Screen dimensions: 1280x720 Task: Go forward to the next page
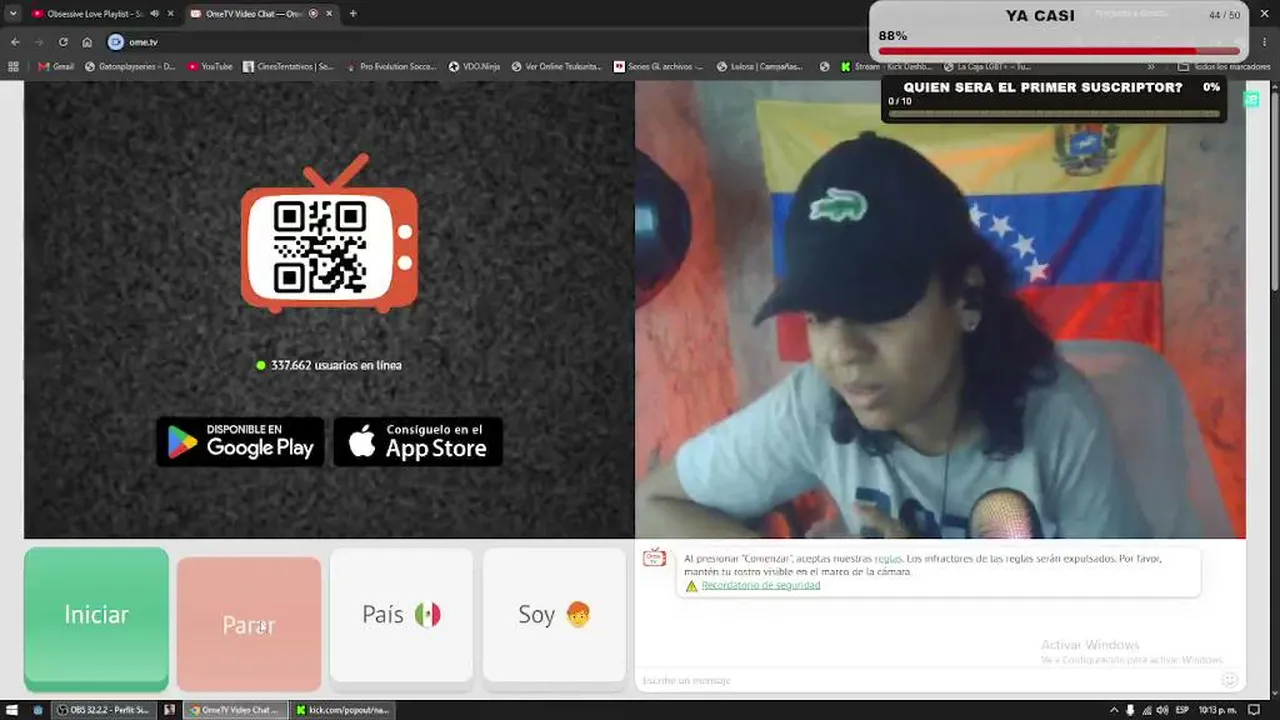pos(39,42)
